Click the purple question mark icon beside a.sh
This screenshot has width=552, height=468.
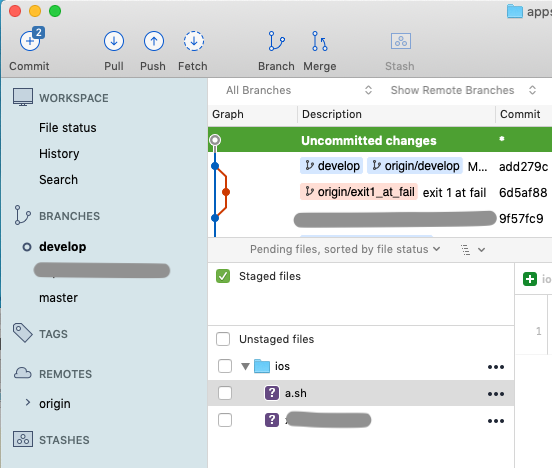(x=272, y=393)
